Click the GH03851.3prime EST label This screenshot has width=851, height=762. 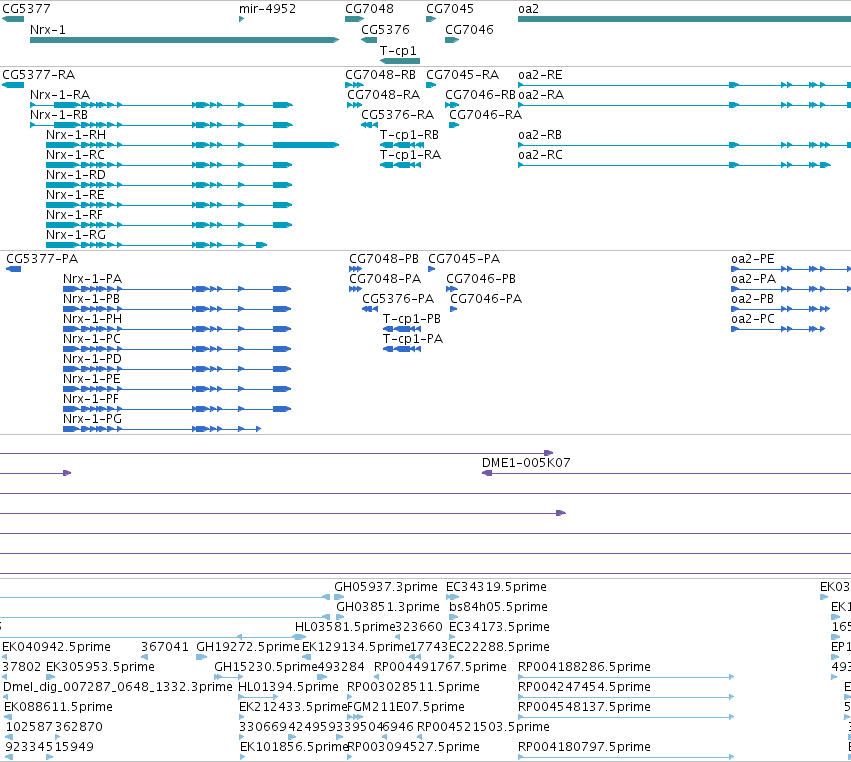coord(388,607)
